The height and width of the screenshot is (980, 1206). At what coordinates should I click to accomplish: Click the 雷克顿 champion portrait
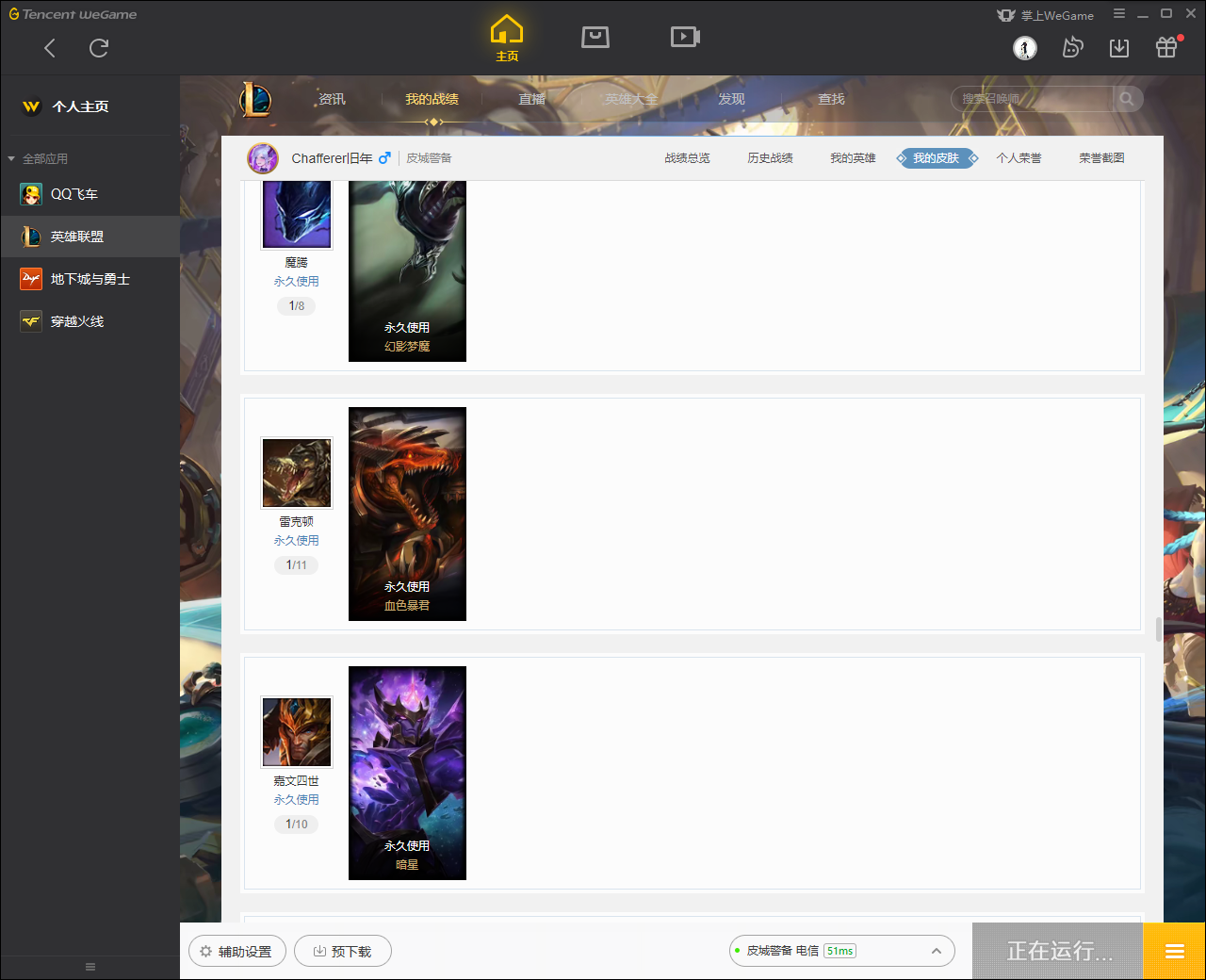(297, 473)
